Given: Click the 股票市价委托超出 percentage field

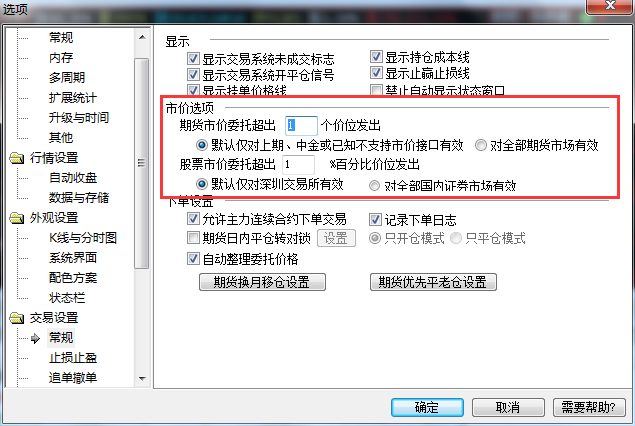Looking at the screenshot, I should click(x=298, y=165).
